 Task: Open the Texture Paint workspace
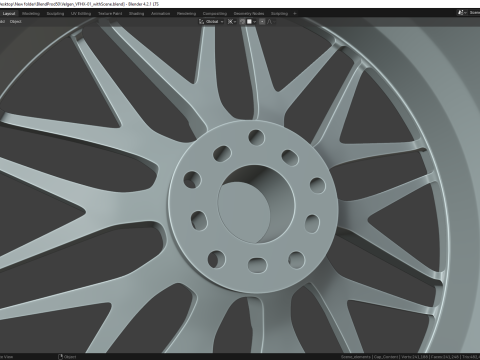(110, 14)
